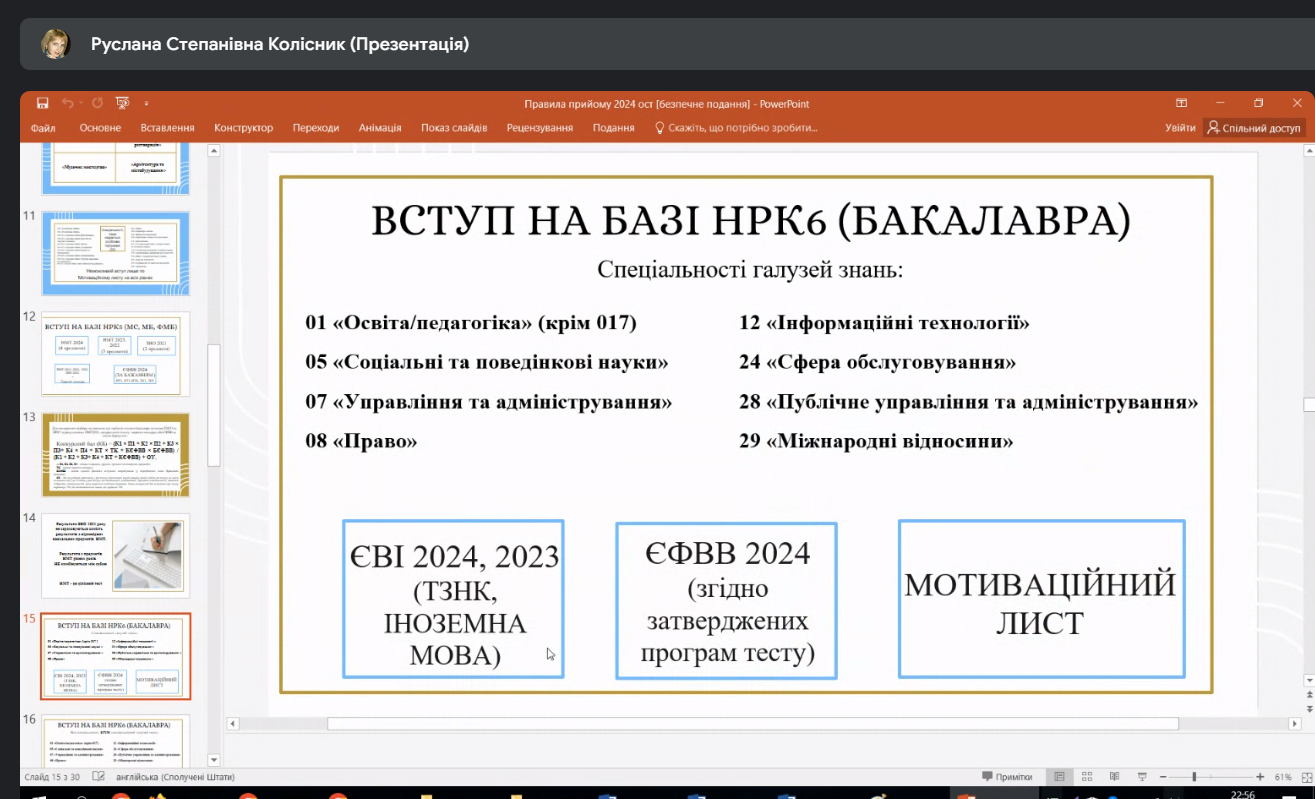The width and height of the screenshot is (1315, 799).
Task: Click the Увійти sign-in link
Action: click(x=1180, y=128)
